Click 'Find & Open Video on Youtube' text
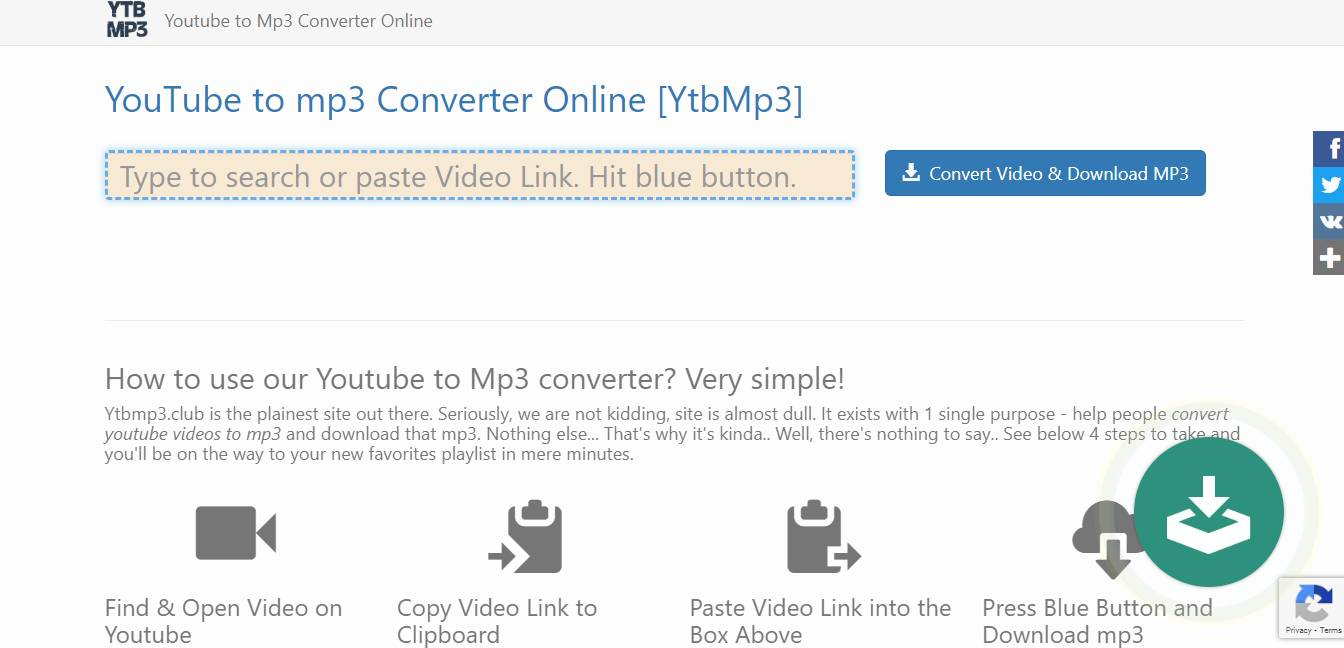1344x648 pixels. (223, 621)
